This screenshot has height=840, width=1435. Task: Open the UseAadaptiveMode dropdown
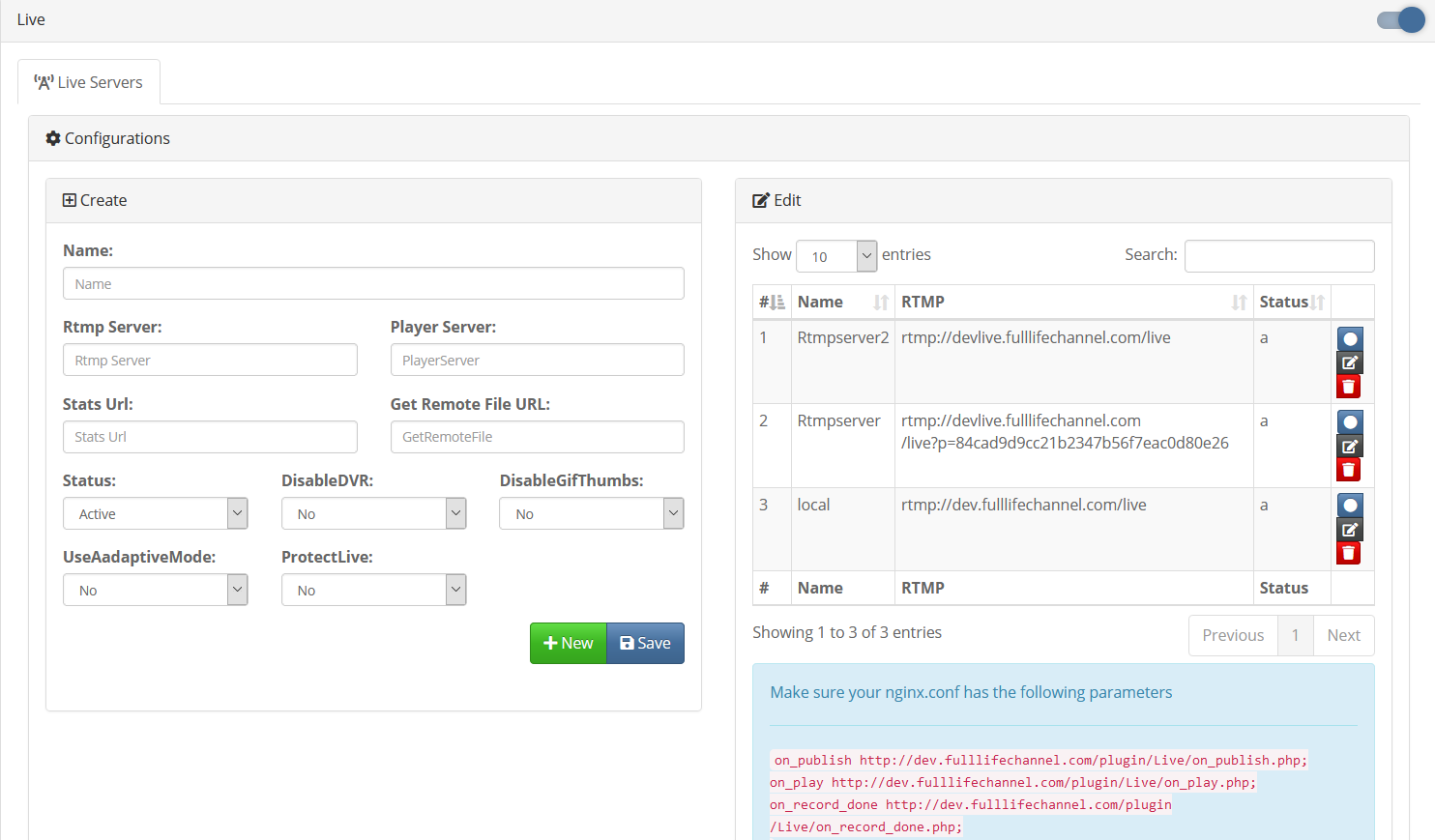point(156,590)
